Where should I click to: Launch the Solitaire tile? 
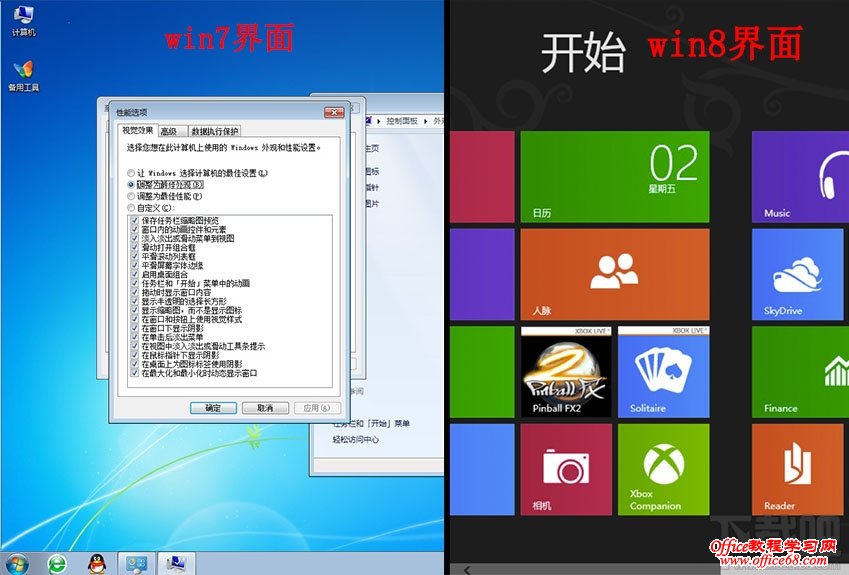click(663, 371)
